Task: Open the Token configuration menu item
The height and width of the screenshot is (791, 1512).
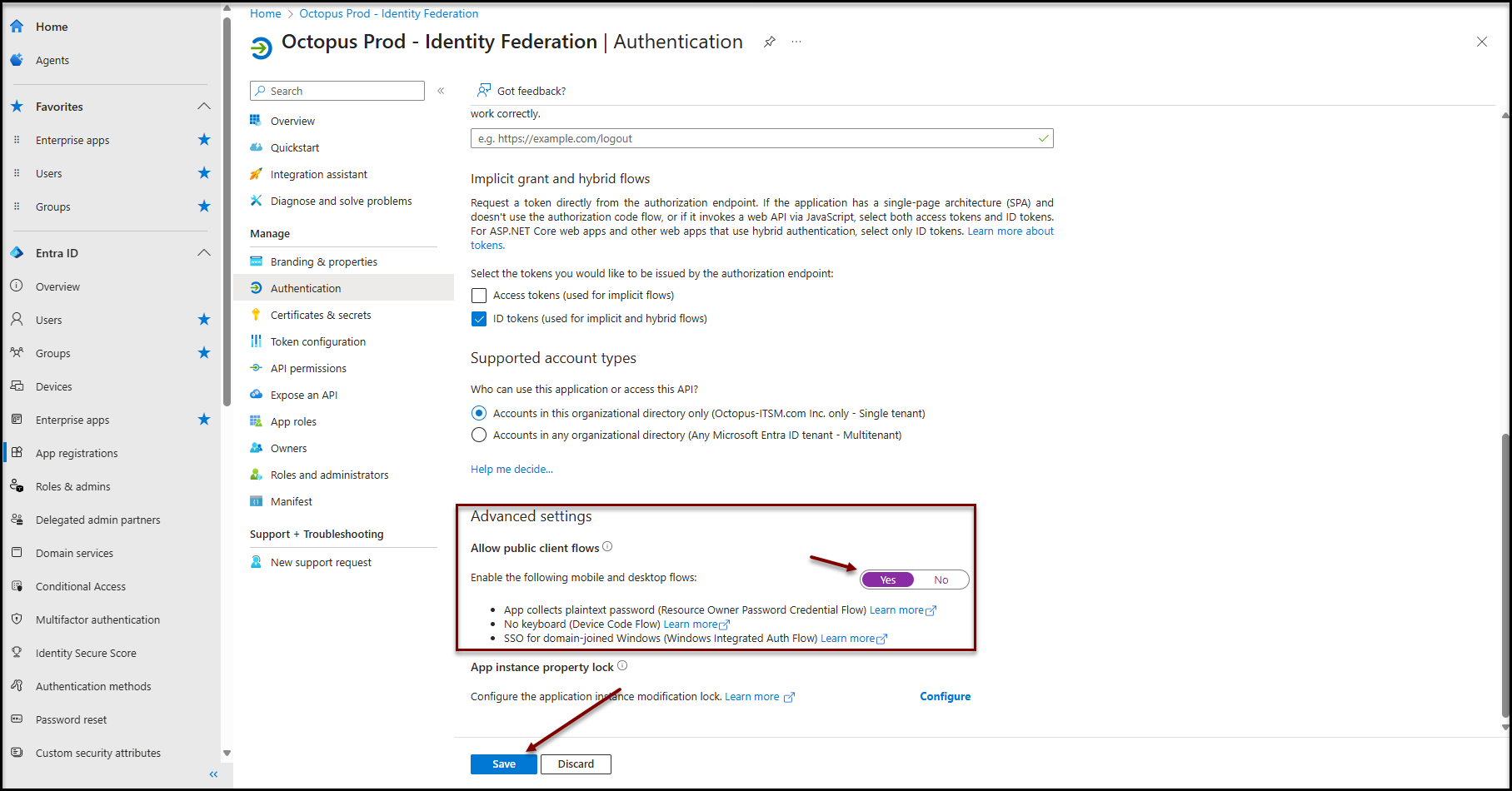Action: coord(317,341)
